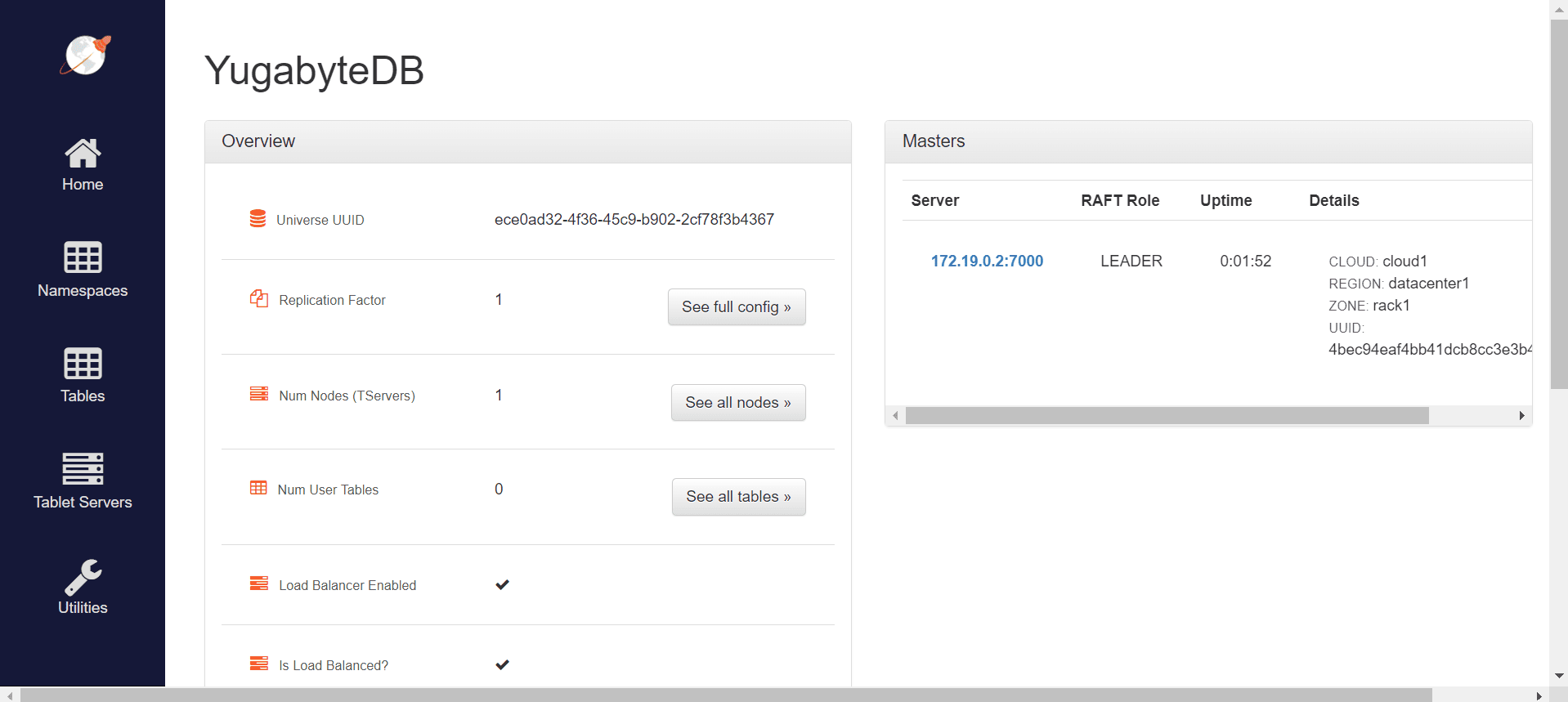The width and height of the screenshot is (1568, 702).
Task: Click the Num User Tables value 0
Action: pos(499,489)
